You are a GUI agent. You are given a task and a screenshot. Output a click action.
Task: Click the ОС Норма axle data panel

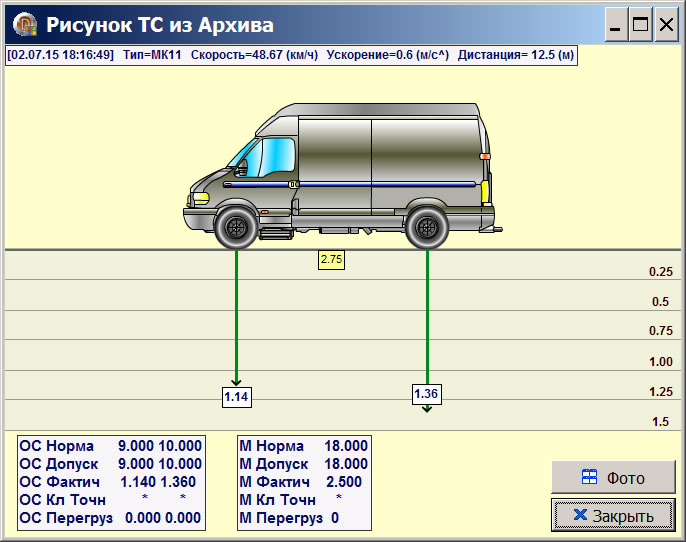tap(111, 482)
